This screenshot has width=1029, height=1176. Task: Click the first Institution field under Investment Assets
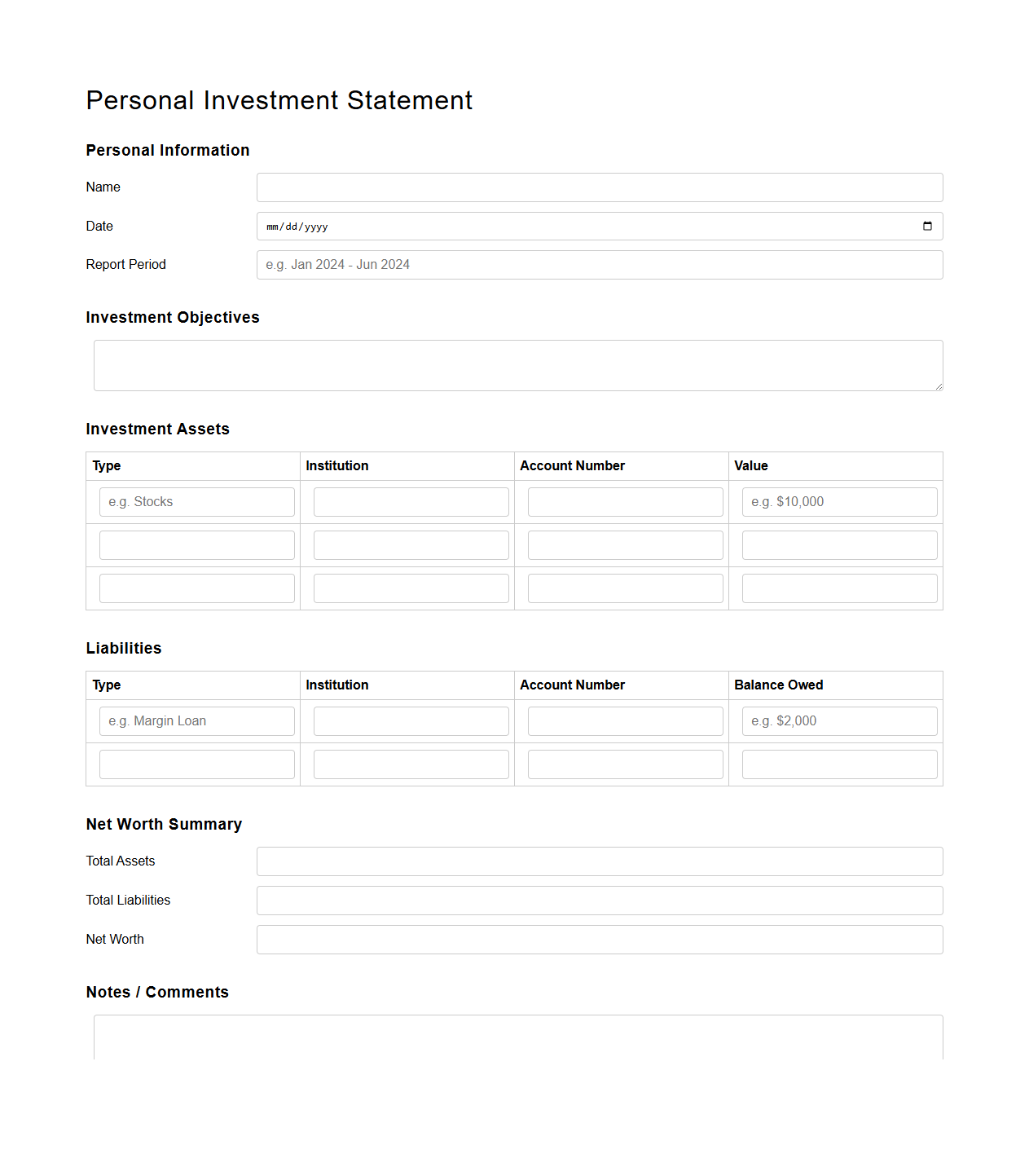click(x=411, y=501)
